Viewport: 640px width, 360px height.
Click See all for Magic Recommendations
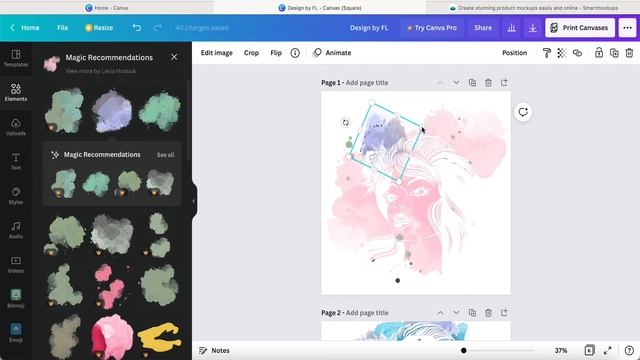pos(165,155)
